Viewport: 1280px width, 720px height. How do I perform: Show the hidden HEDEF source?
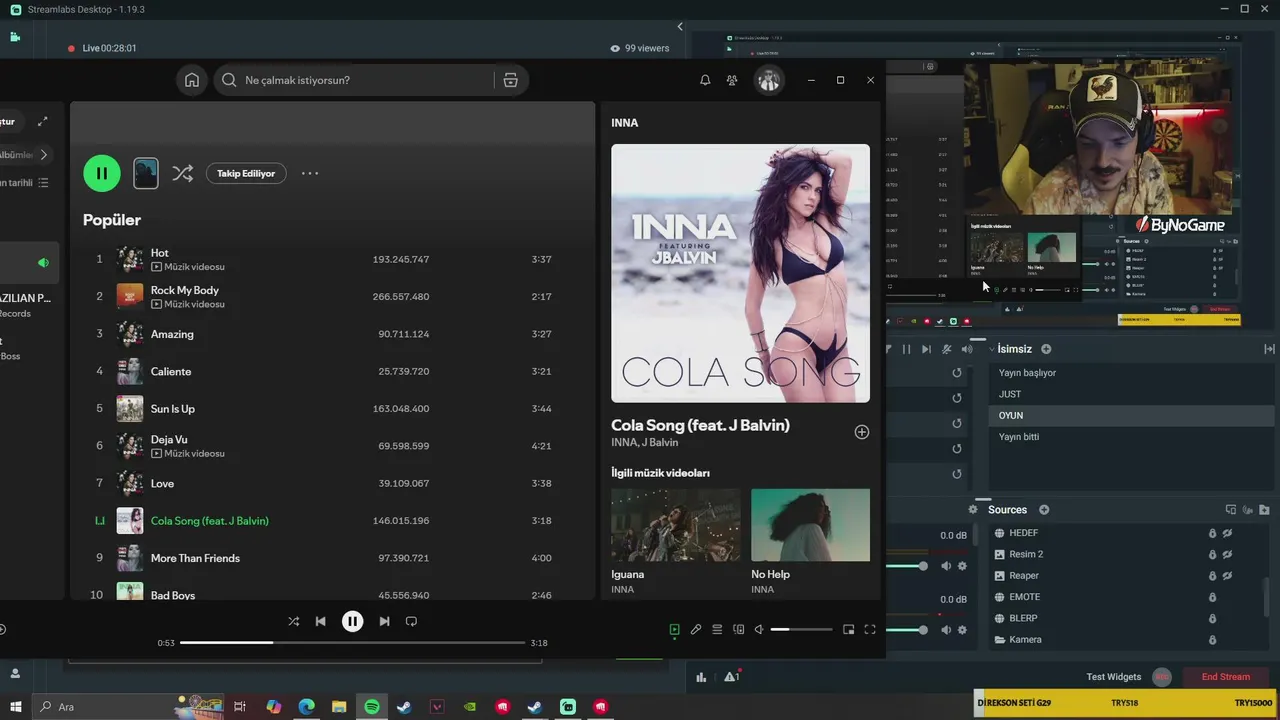tap(1227, 533)
